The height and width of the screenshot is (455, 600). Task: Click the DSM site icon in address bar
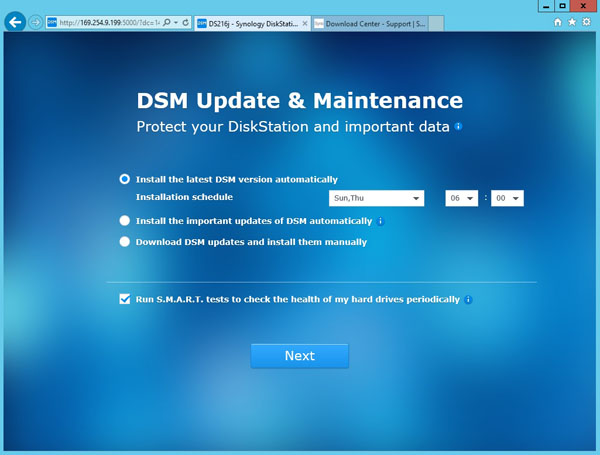(x=52, y=23)
